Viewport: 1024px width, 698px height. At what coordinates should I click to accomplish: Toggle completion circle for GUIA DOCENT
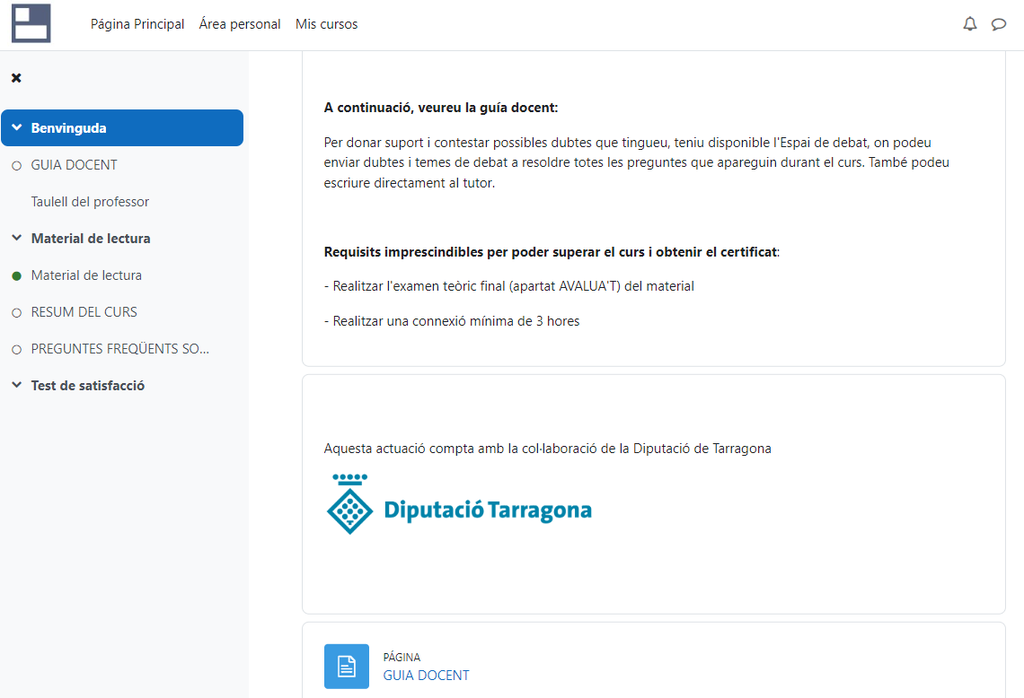[x=17, y=166]
